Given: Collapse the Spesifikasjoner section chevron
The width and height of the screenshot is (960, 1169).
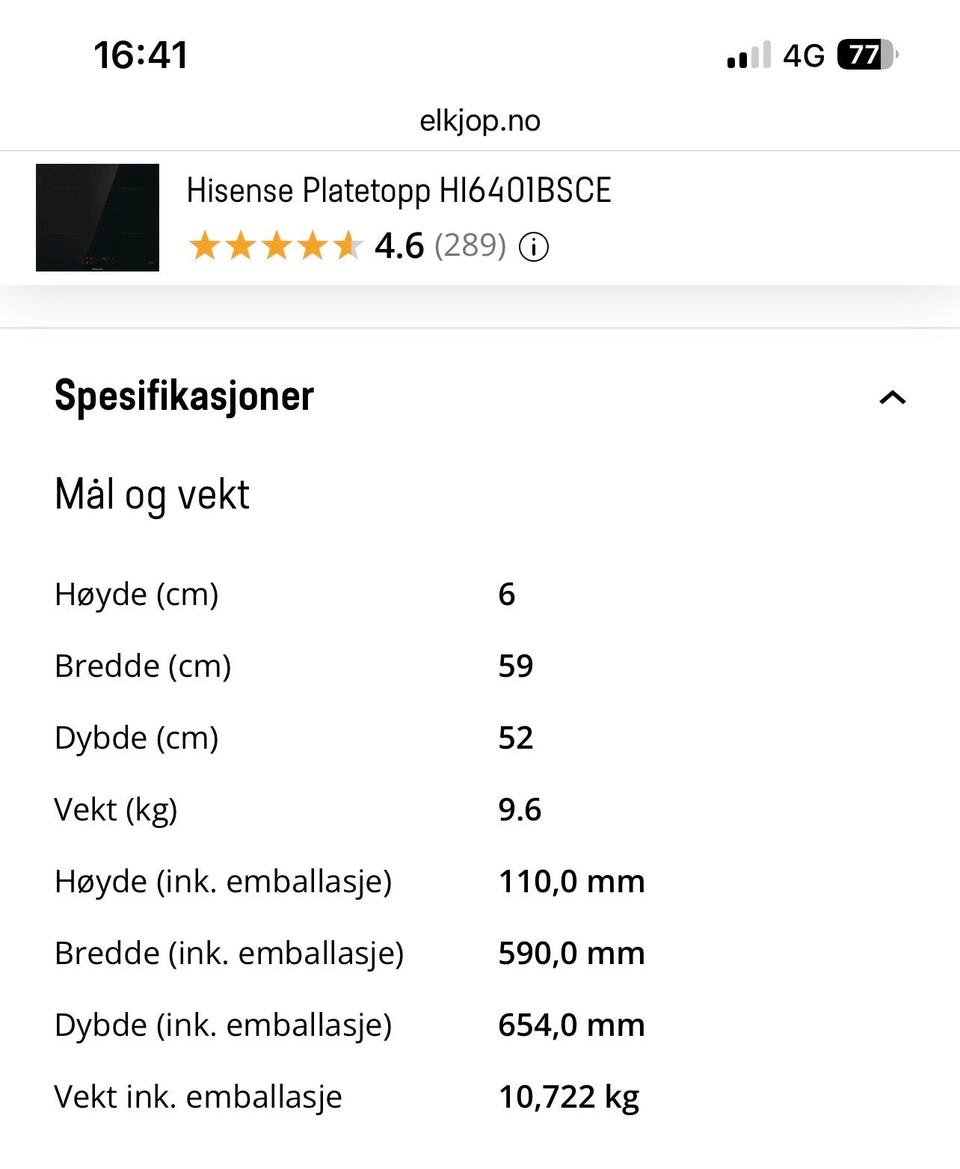Looking at the screenshot, I should (892, 397).
